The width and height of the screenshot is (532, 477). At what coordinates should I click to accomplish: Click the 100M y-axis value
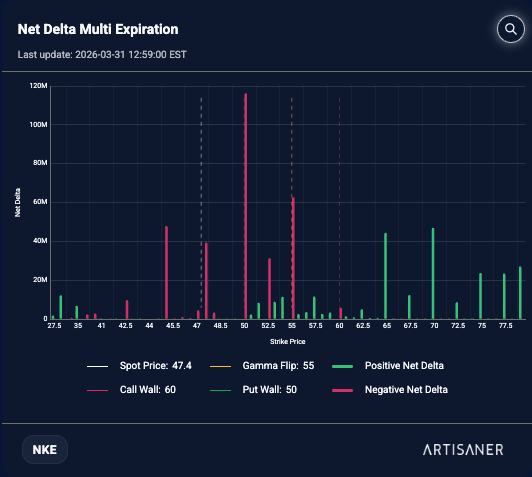pos(38,125)
